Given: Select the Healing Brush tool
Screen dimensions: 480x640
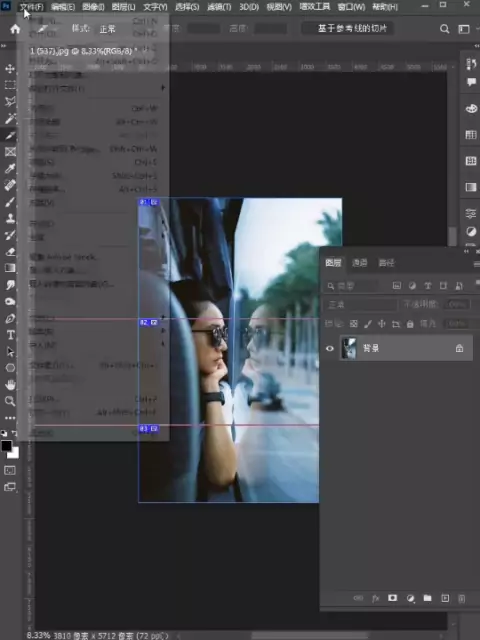Looking at the screenshot, I should [10, 185].
